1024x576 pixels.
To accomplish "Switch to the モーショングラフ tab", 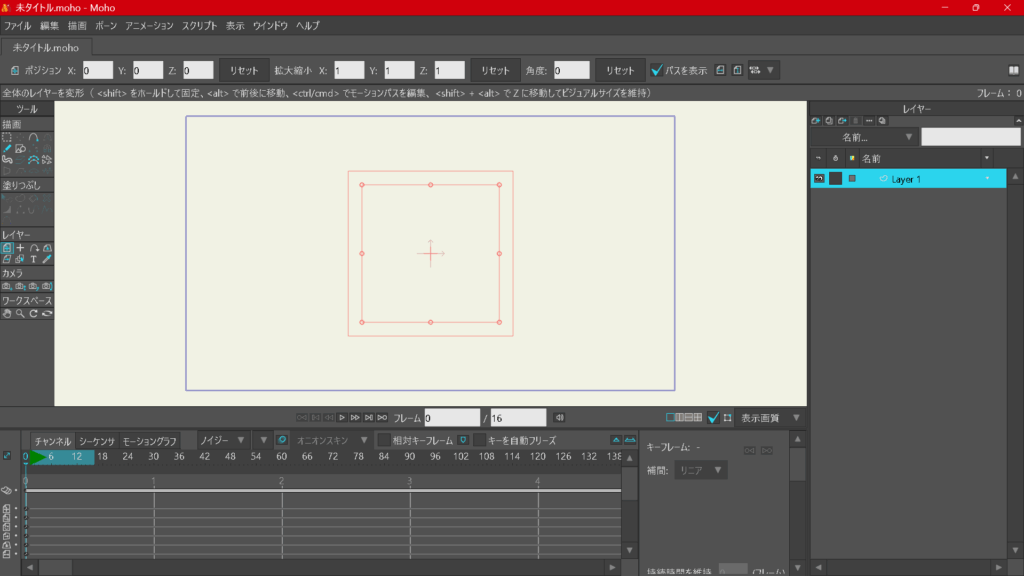I will point(150,441).
